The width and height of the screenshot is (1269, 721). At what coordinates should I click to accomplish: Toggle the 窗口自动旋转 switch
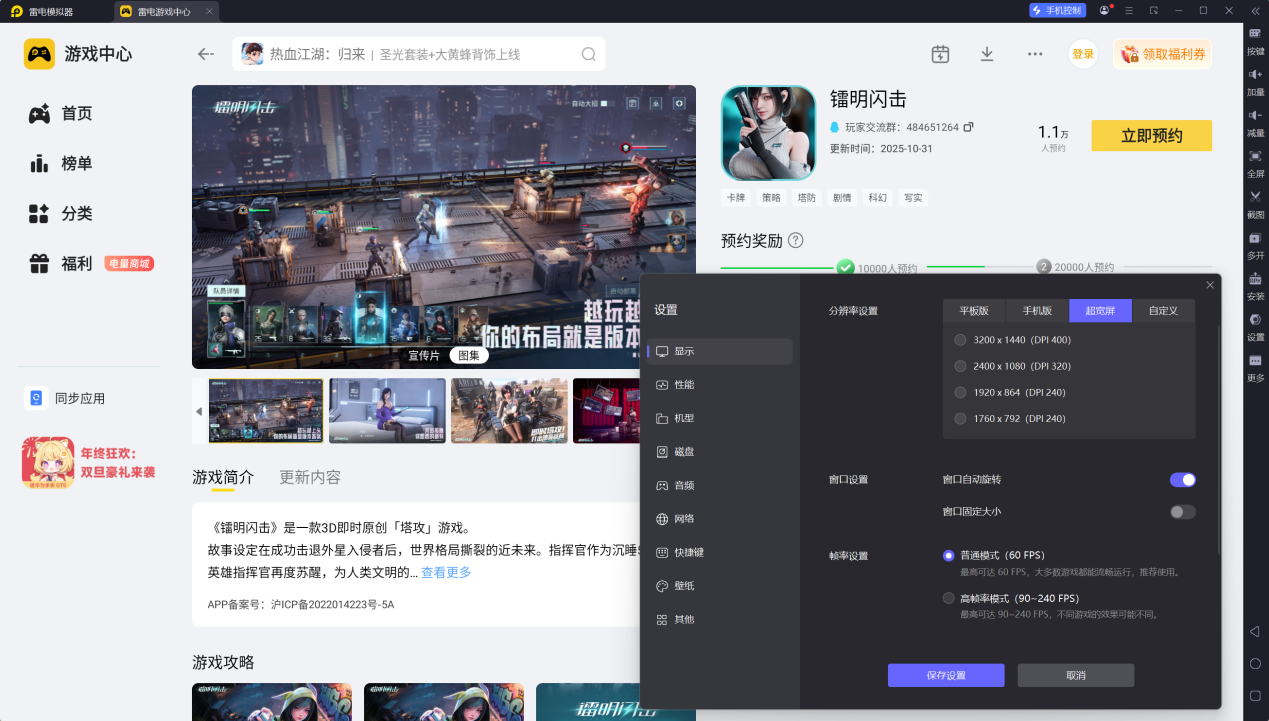click(1182, 480)
